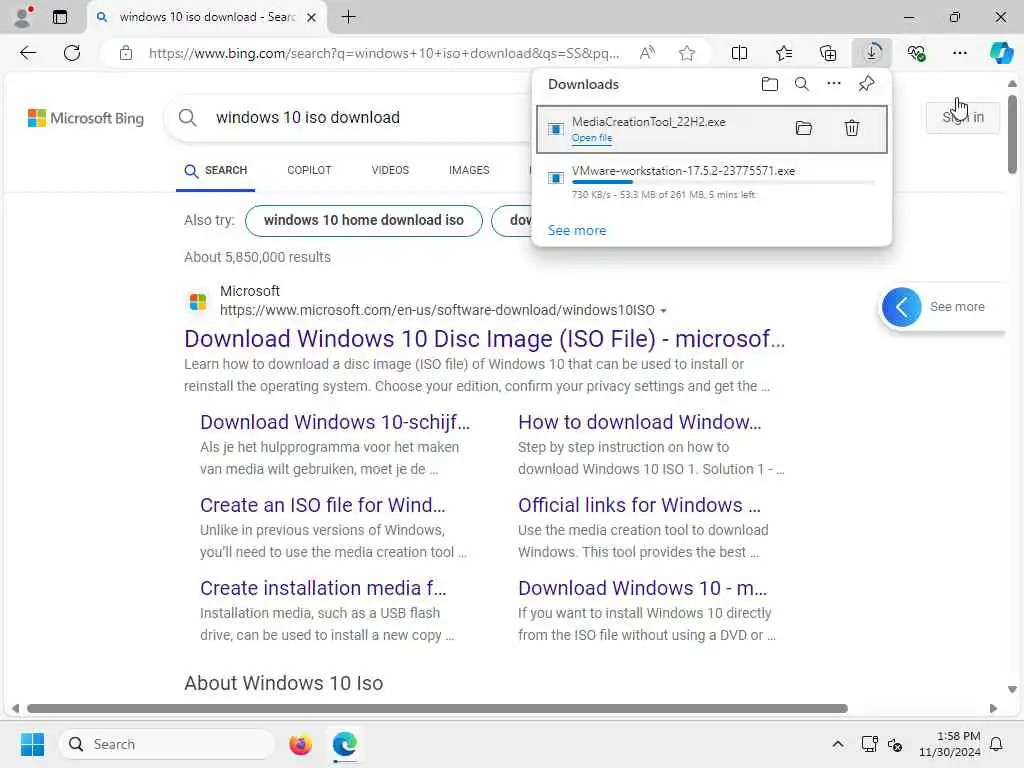Search downloads with magnifier icon
Viewport: 1024px width, 768px height.
802,84
